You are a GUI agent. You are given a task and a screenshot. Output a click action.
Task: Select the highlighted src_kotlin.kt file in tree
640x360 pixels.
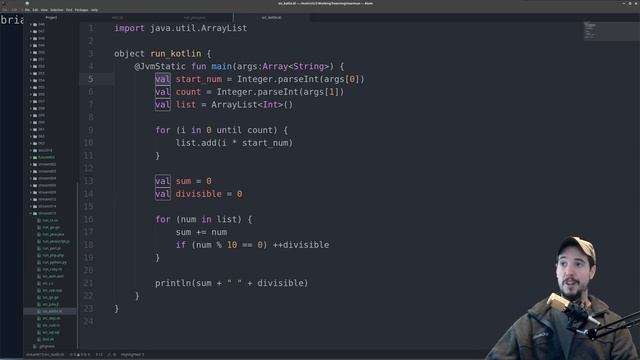tap(50, 311)
